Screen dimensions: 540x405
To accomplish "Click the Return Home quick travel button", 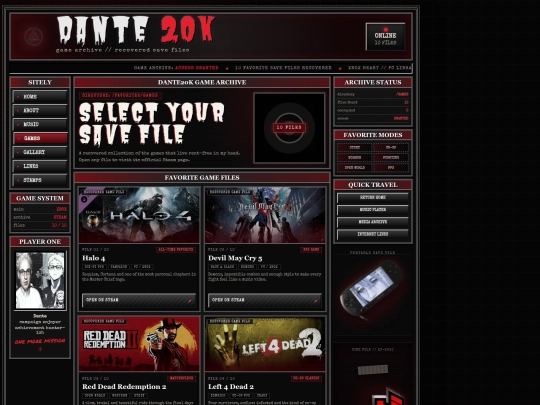I will tap(373, 198).
